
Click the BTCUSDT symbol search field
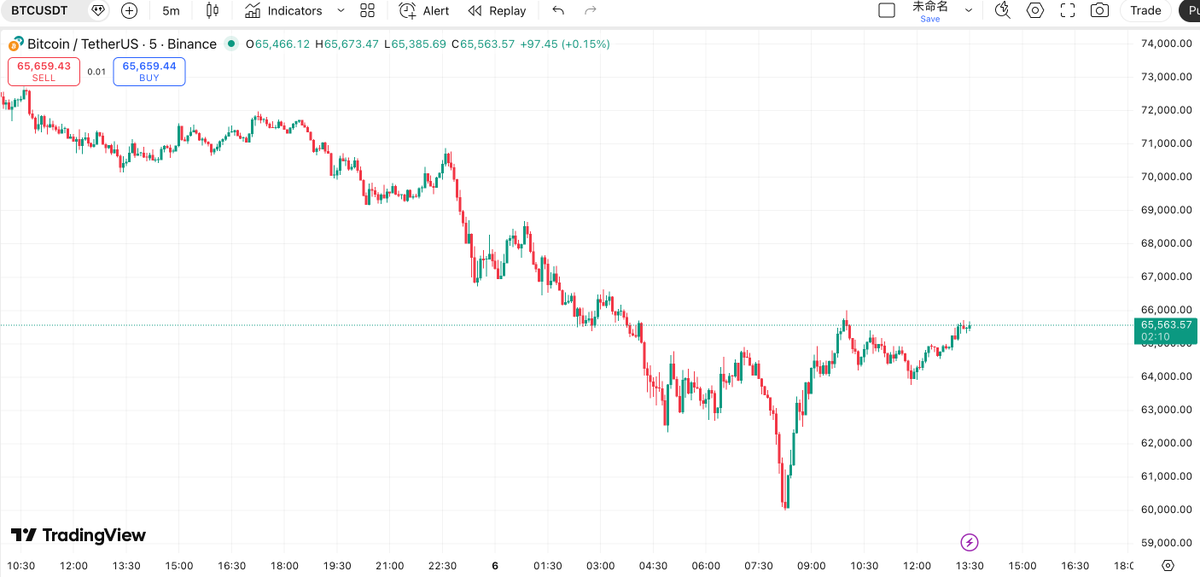(40, 11)
